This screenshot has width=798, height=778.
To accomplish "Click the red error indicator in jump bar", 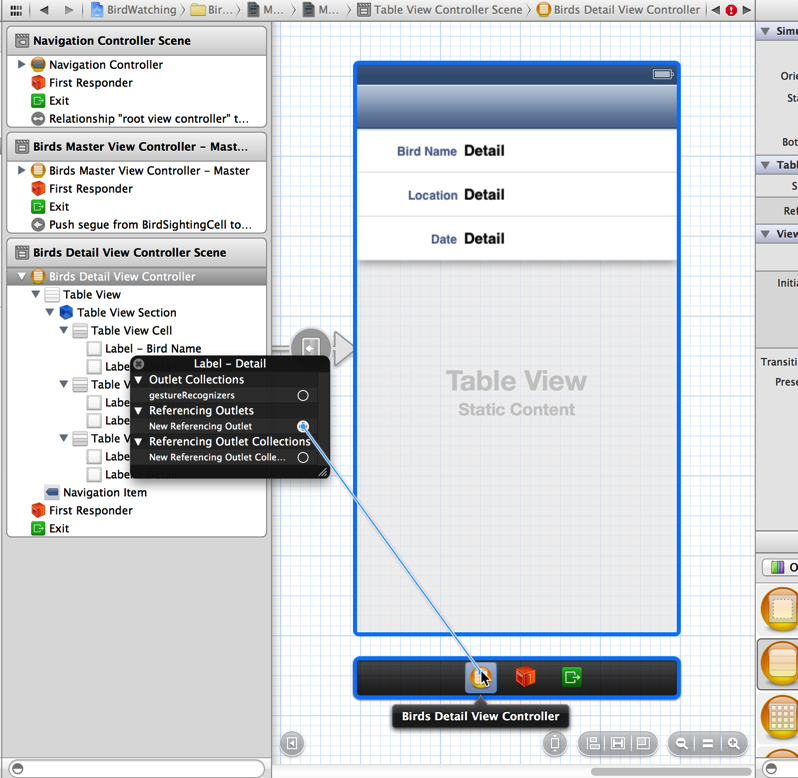I will [x=731, y=10].
